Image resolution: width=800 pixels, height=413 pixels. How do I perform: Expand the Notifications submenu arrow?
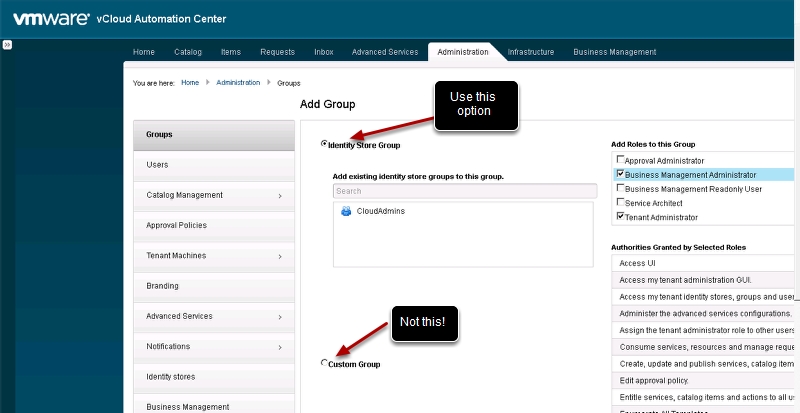[280, 348]
